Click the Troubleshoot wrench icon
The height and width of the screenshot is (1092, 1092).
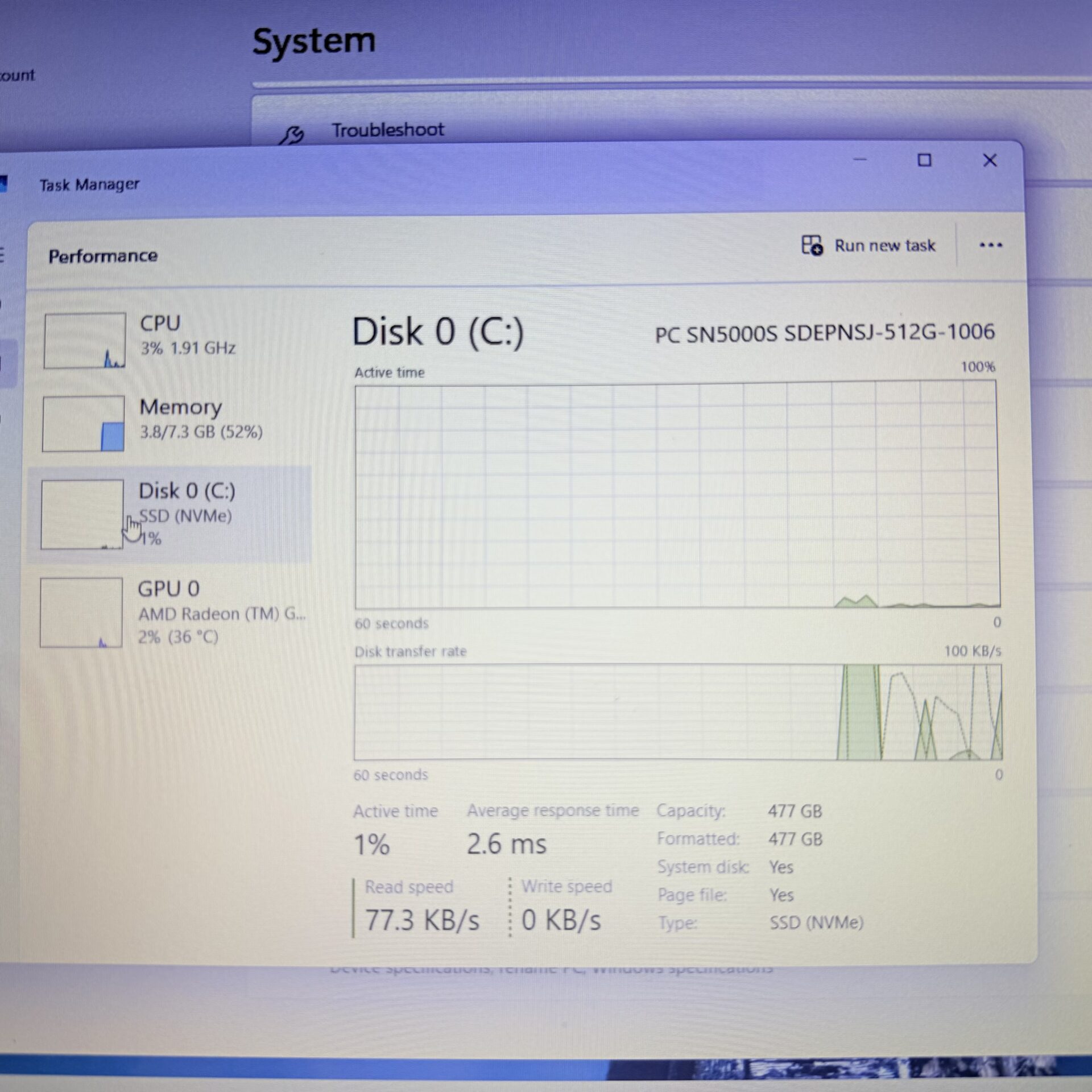click(292, 135)
